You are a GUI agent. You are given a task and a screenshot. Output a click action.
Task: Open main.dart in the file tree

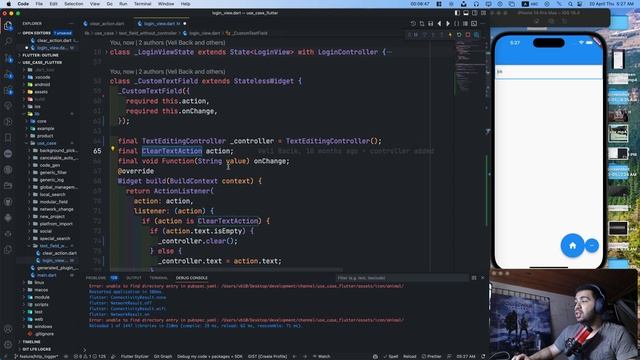[47, 275]
